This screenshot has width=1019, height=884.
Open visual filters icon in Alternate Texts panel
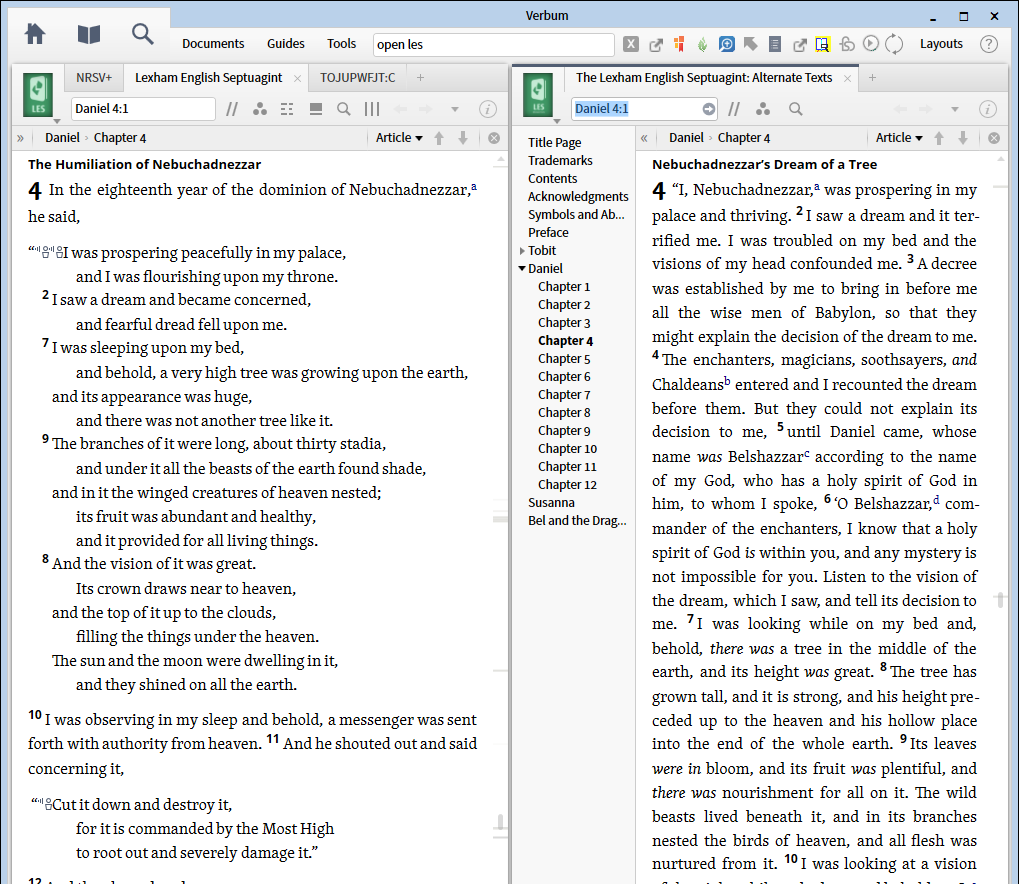click(763, 109)
